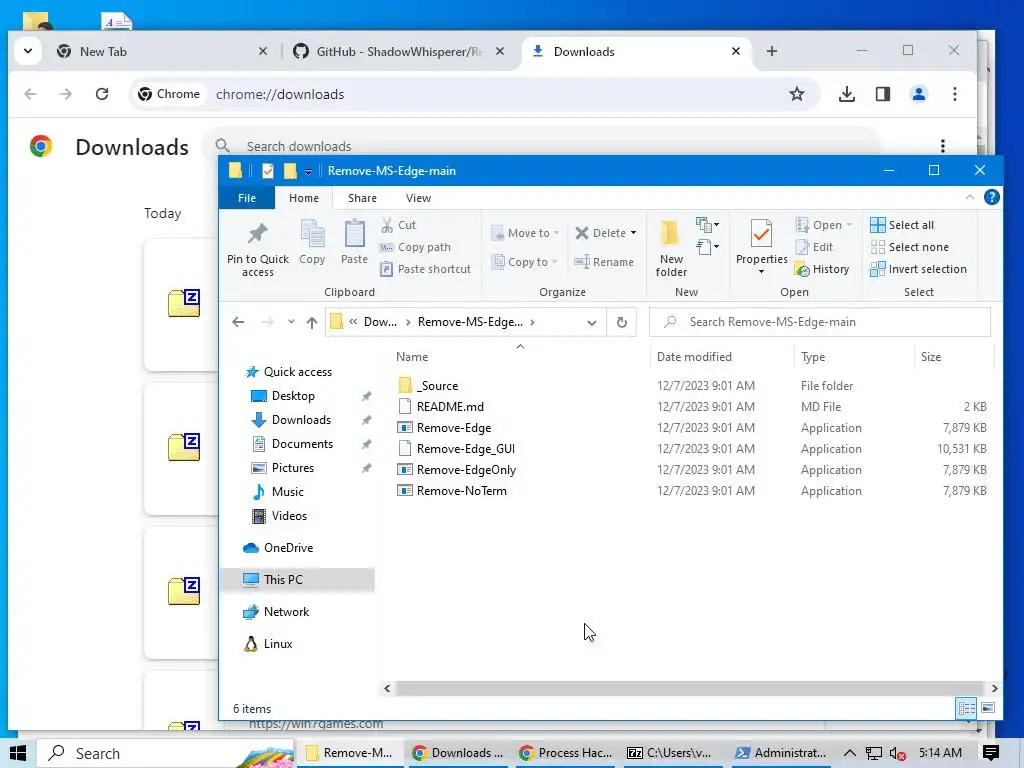Viewport: 1024px width, 768px height.
Task: Click Paste shortcut in ribbon
Action: pos(425,269)
